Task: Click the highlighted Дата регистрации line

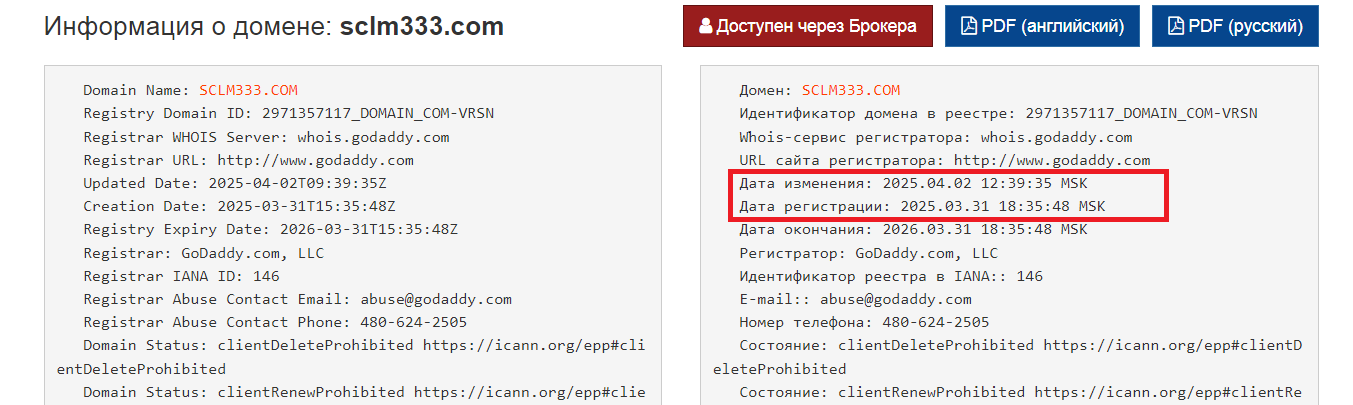Action: point(922,206)
